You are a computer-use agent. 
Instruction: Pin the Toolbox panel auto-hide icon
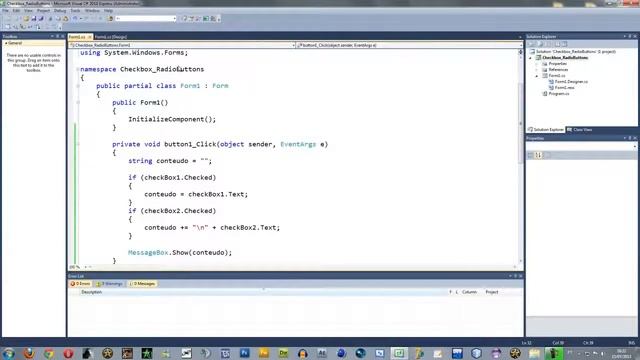58,37
